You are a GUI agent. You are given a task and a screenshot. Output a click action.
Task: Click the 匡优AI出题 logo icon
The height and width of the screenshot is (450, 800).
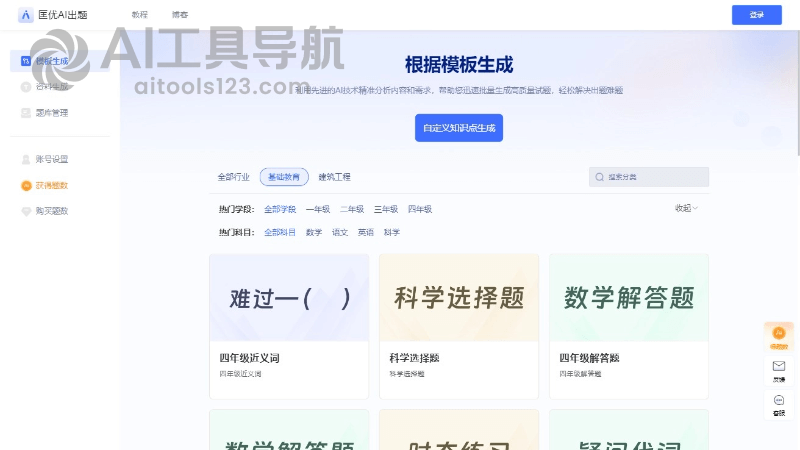click(26, 15)
